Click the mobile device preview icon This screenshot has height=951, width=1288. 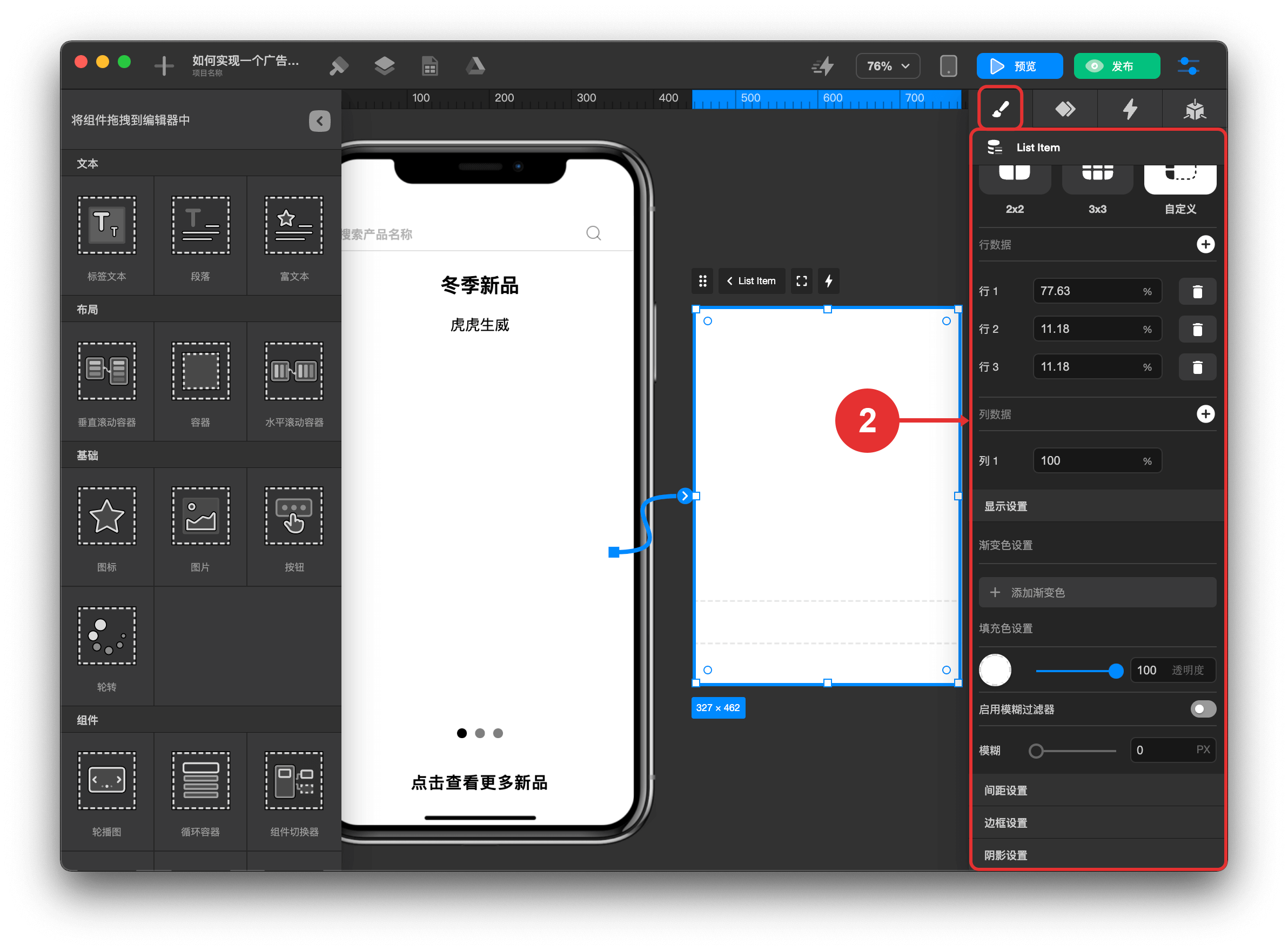click(x=949, y=66)
